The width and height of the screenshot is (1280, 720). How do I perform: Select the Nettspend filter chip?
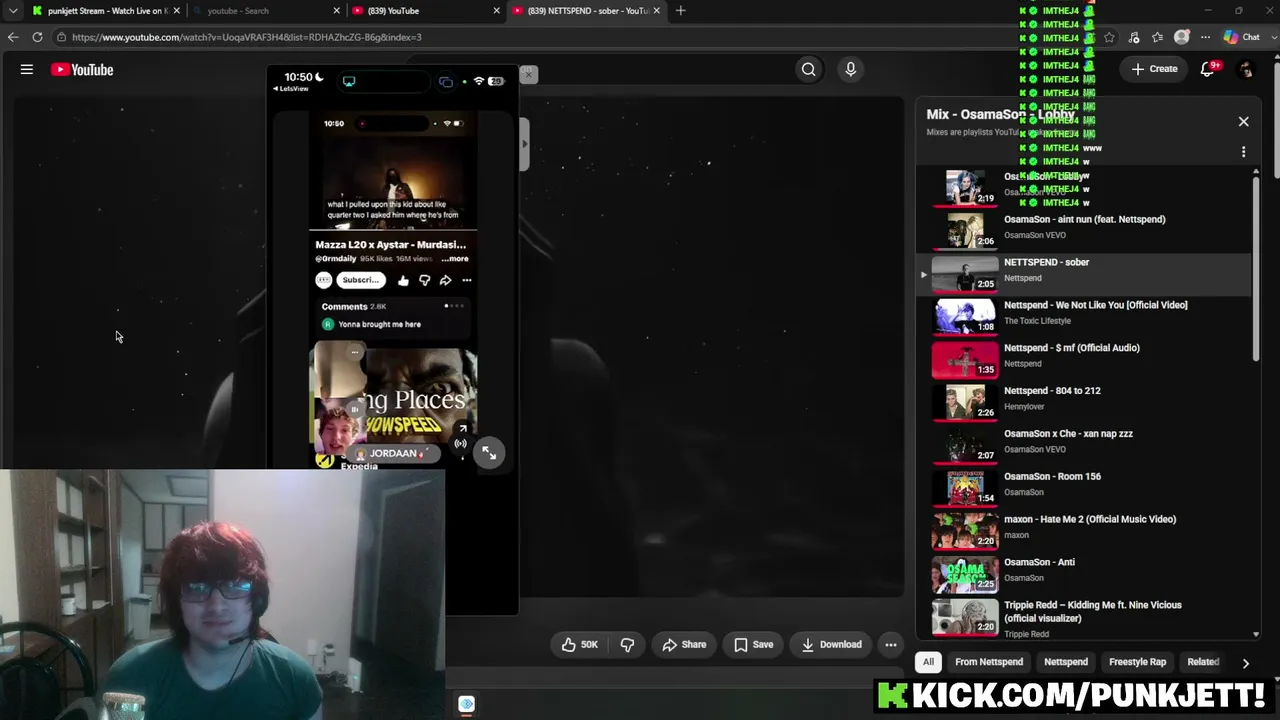click(x=1066, y=662)
